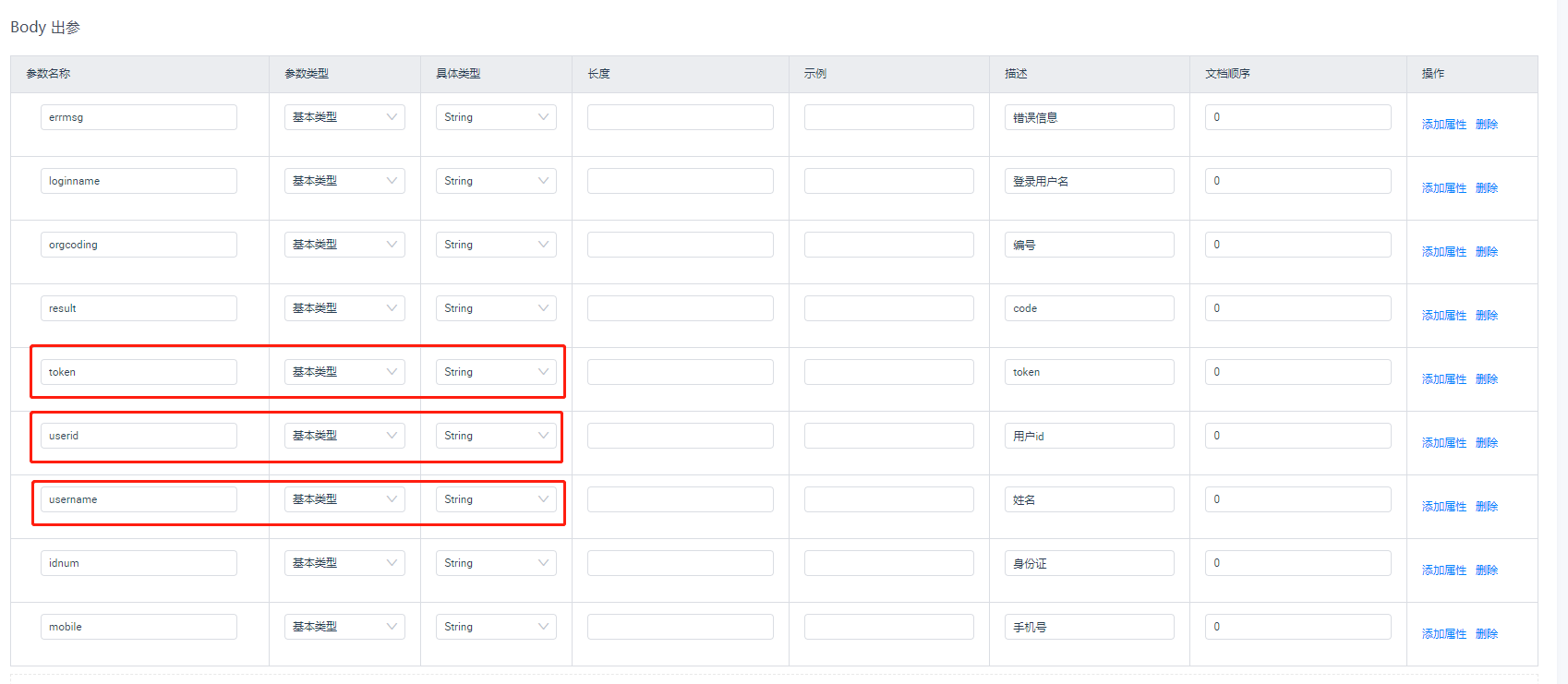The height and width of the screenshot is (684, 1568).
Task: Click 添加属性 link for errmsg
Action: pos(1444,125)
